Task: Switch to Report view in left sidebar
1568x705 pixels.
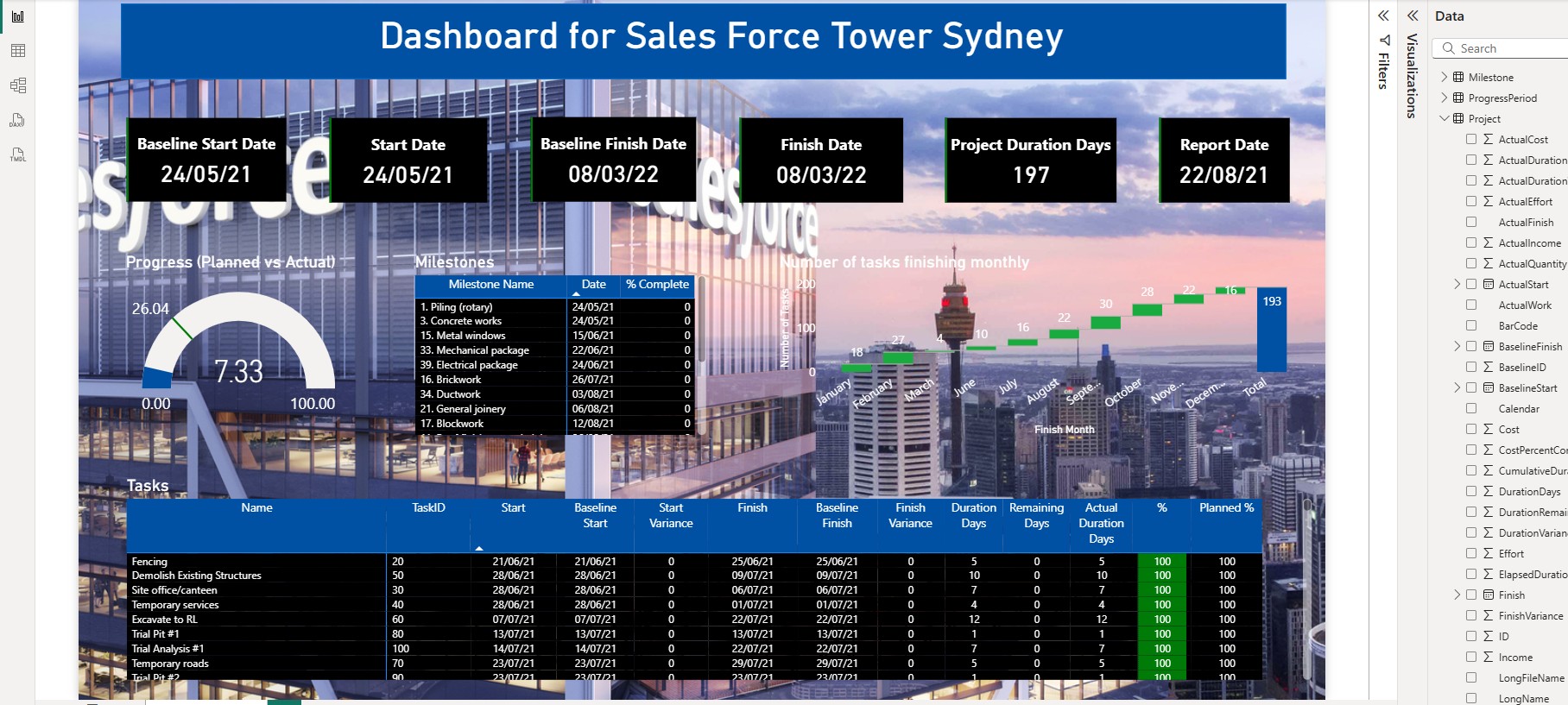Action: coord(17,16)
